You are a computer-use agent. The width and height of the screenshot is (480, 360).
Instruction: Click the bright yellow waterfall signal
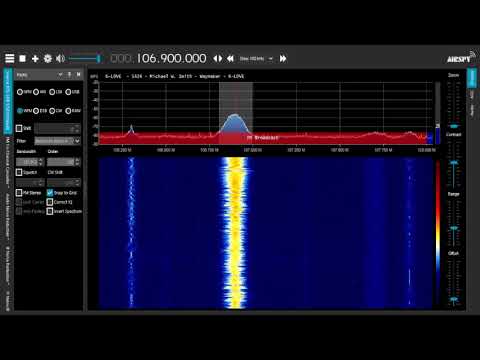coord(235,233)
